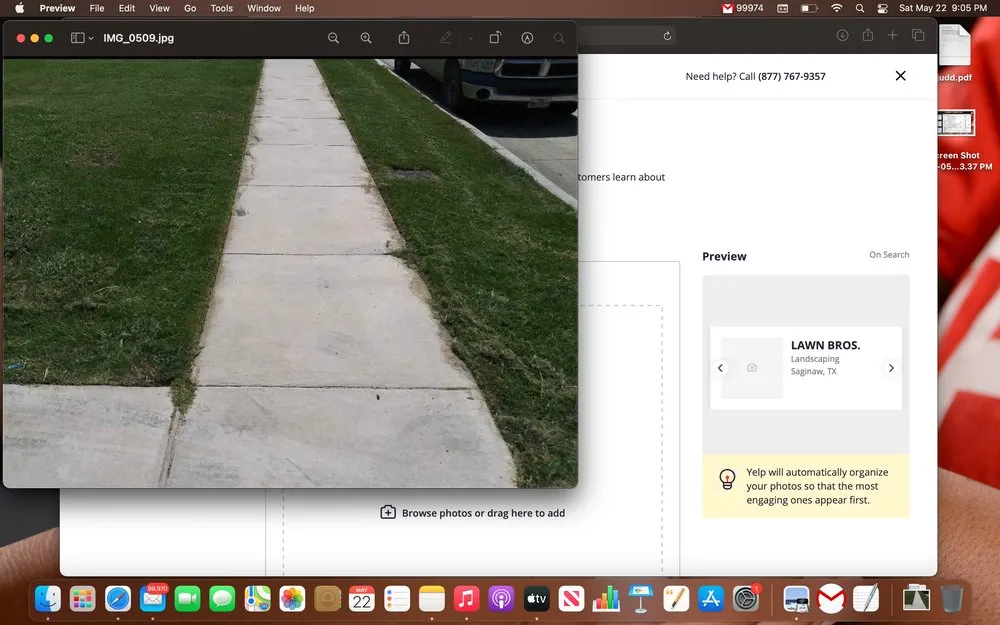This screenshot has height=625, width=1000.
Task: Reload the page in Safari address bar
Action: point(667,36)
